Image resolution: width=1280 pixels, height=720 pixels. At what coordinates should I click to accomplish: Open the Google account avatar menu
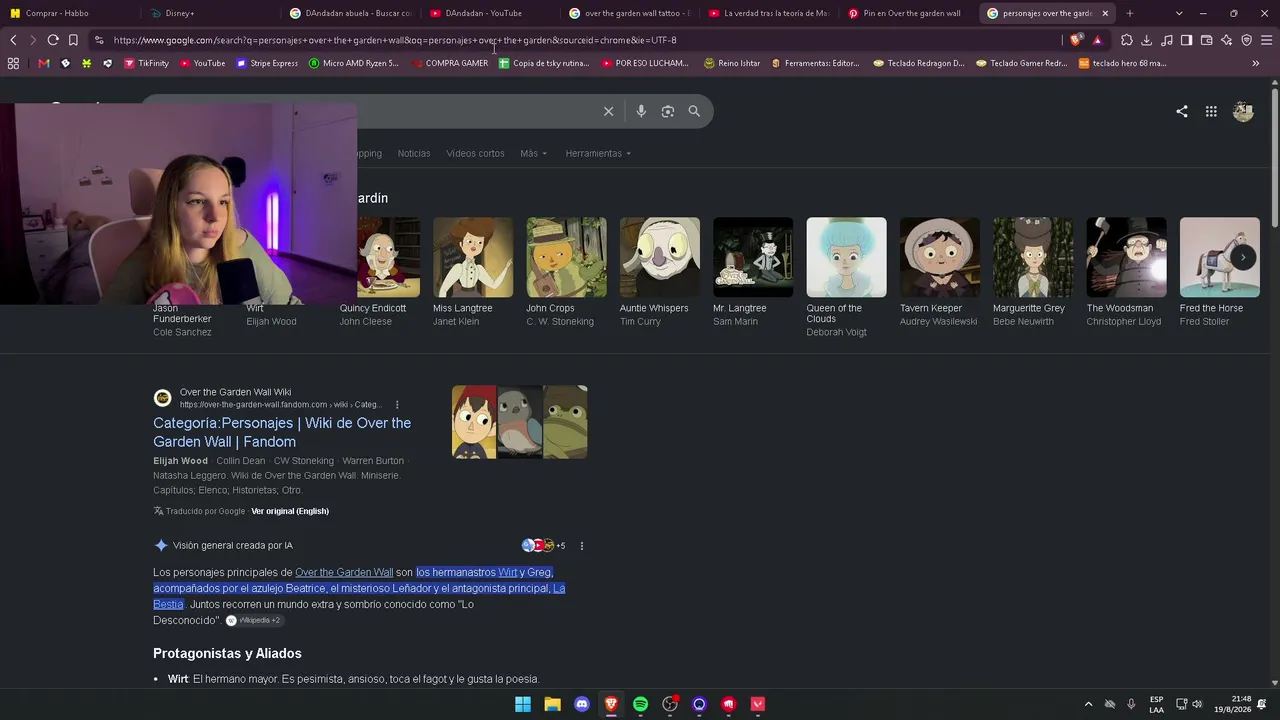coord(1243,111)
